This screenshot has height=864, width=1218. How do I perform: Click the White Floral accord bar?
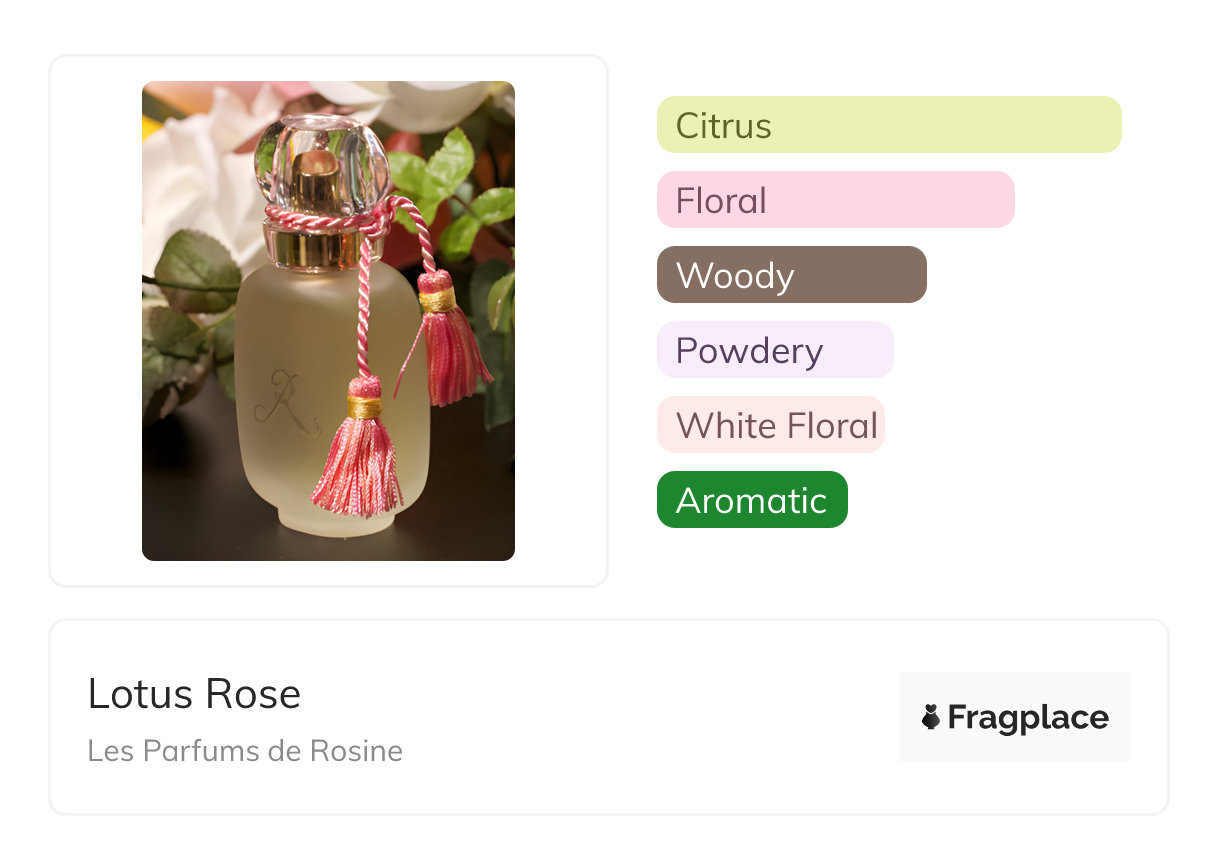pos(770,425)
